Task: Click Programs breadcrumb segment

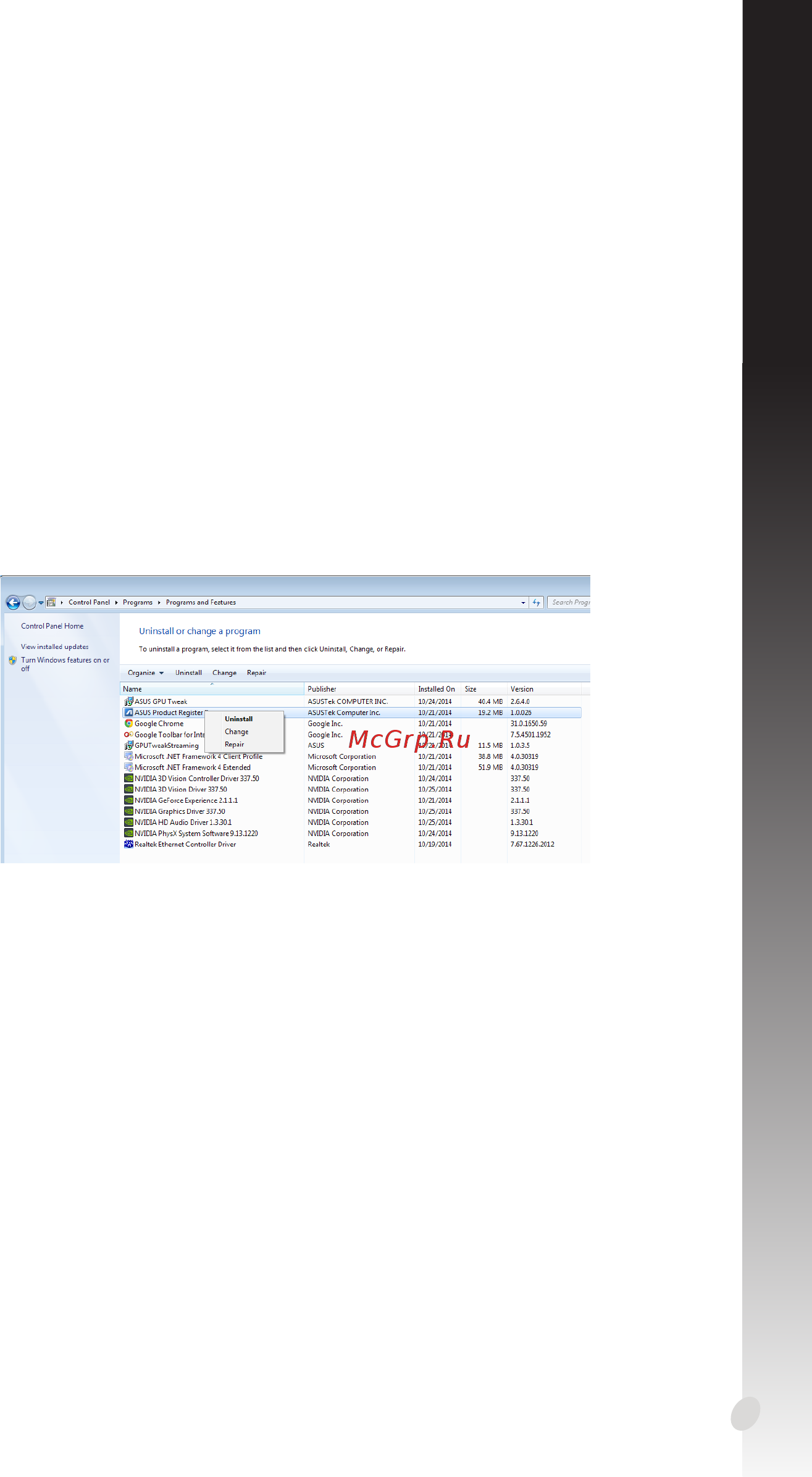Action: pyautogui.click(x=138, y=602)
